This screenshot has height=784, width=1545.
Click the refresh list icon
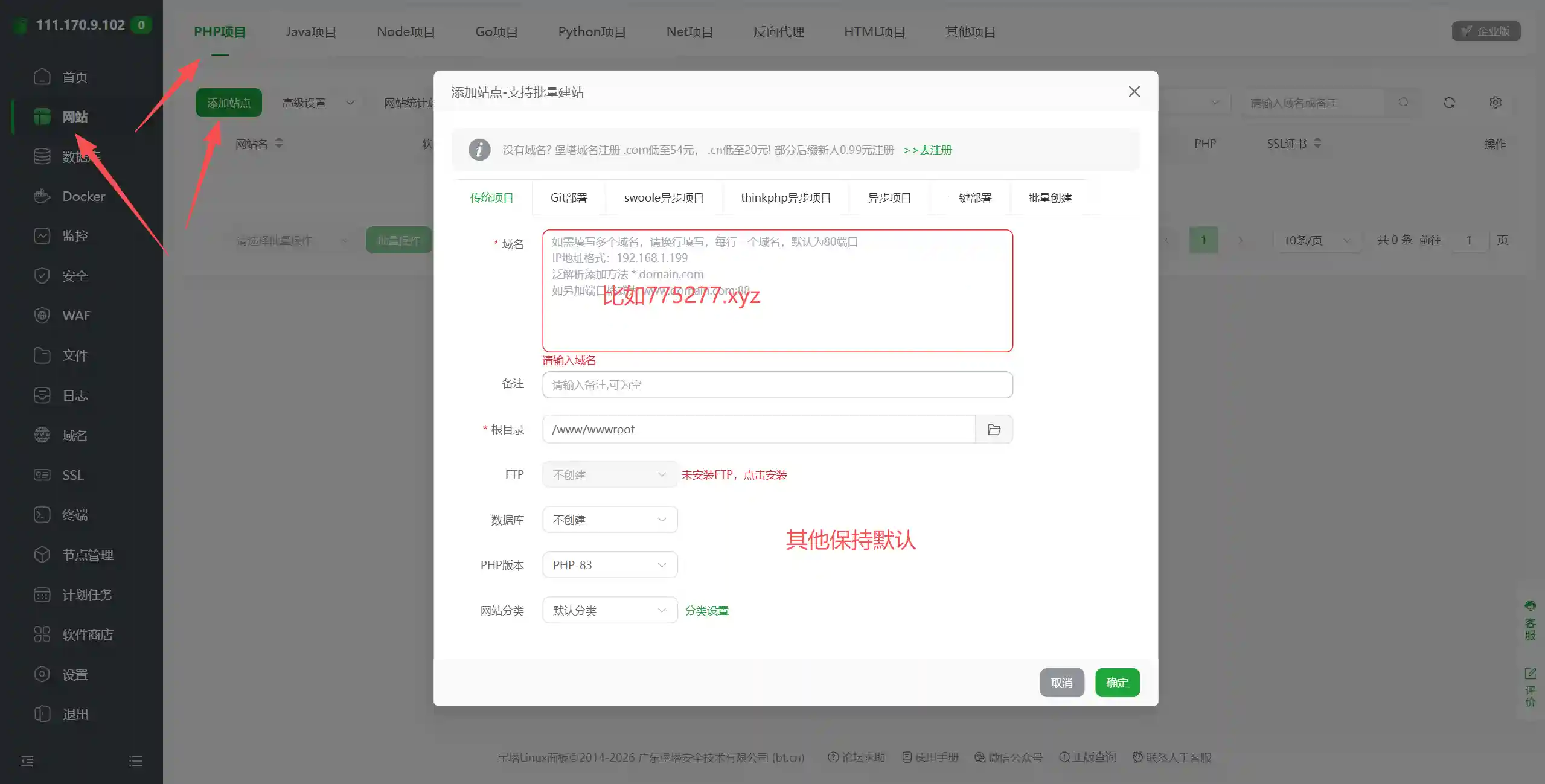[1449, 103]
